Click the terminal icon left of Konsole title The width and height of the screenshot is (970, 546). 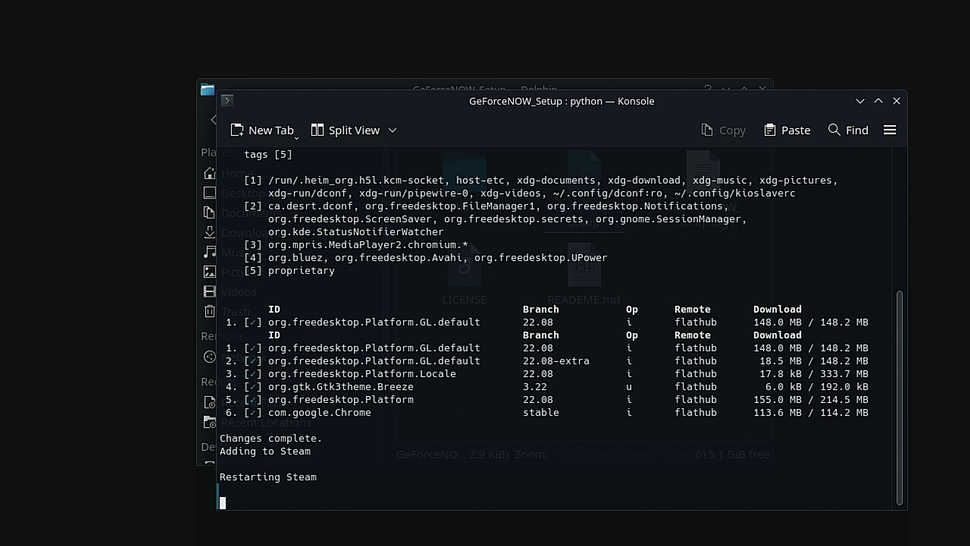point(227,100)
